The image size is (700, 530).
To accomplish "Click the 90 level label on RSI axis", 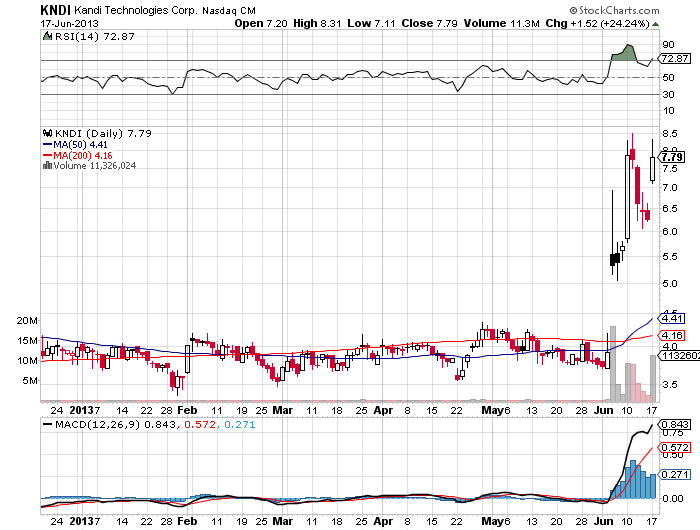I will 669,45.
